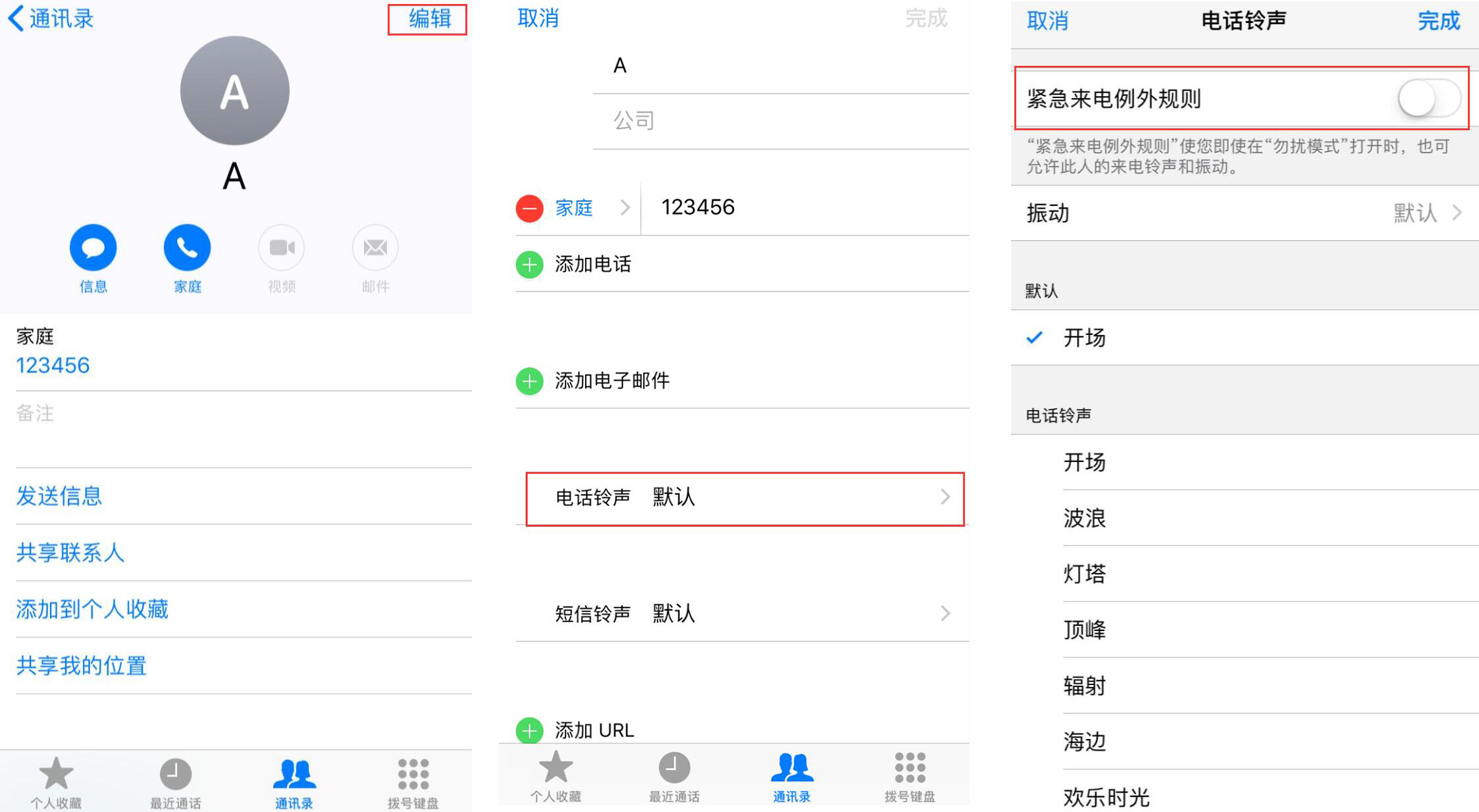Tap the 公司 company field

pos(781,121)
